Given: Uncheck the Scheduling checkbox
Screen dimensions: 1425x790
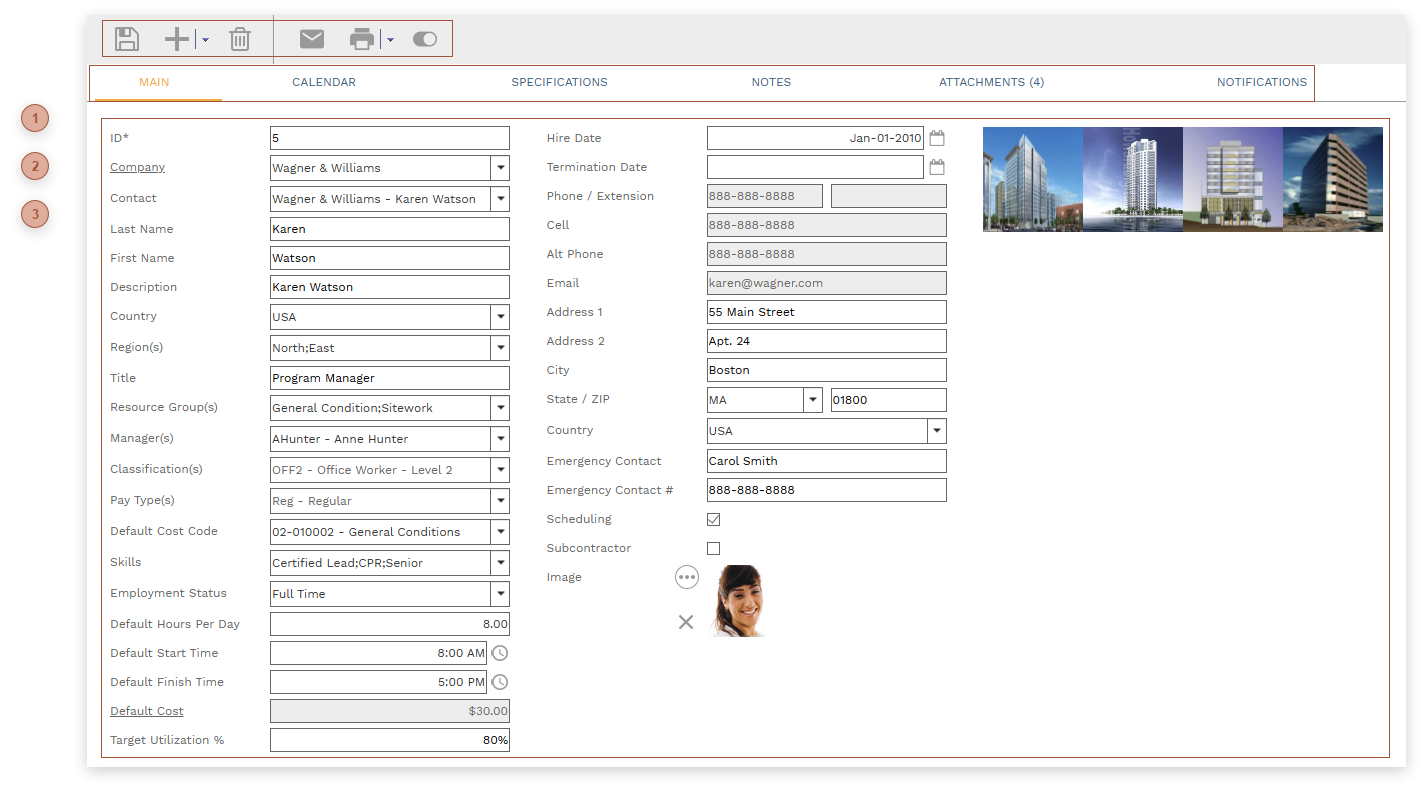Looking at the screenshot, I should coord(714,519).
